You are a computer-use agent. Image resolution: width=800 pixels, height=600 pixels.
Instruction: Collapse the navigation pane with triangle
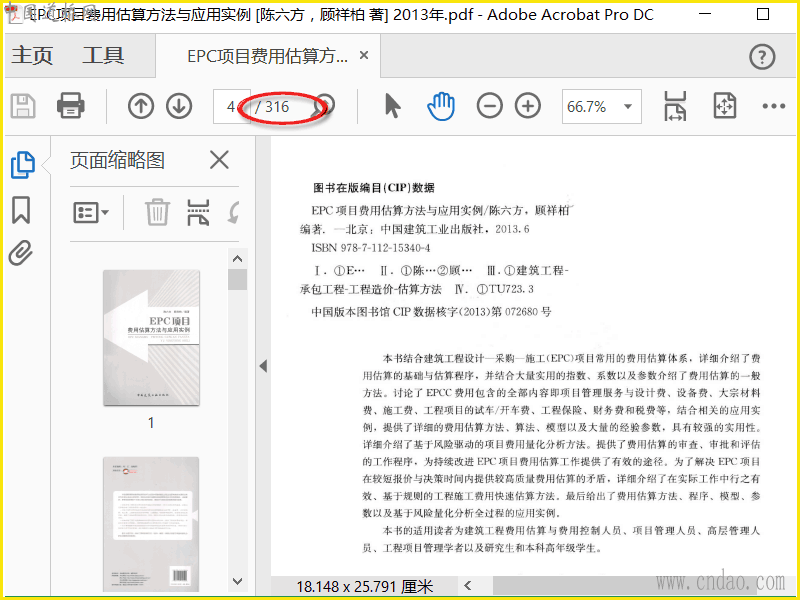[x=263, y=366]
